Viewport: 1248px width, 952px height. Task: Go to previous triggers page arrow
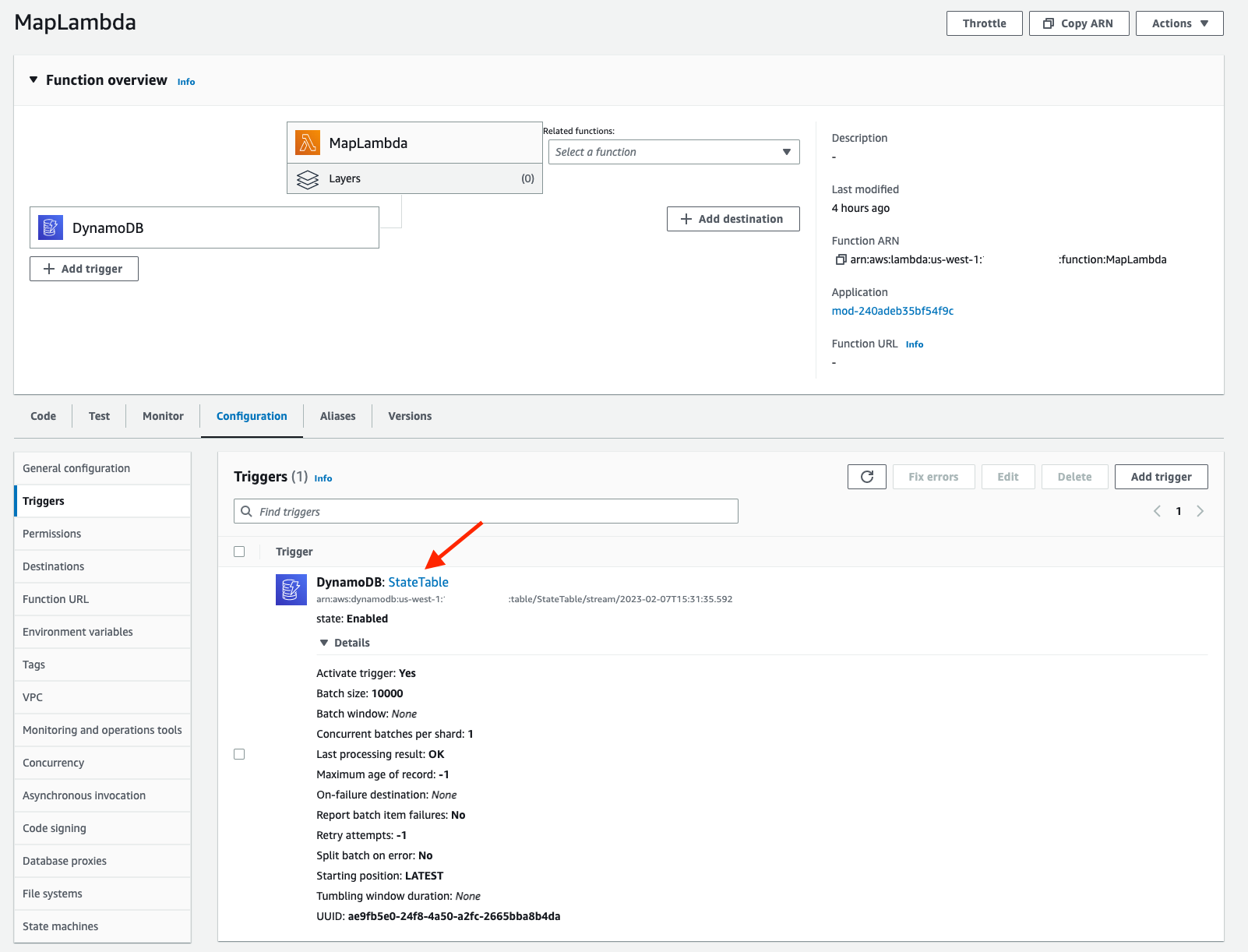(x=1157, y=511)
